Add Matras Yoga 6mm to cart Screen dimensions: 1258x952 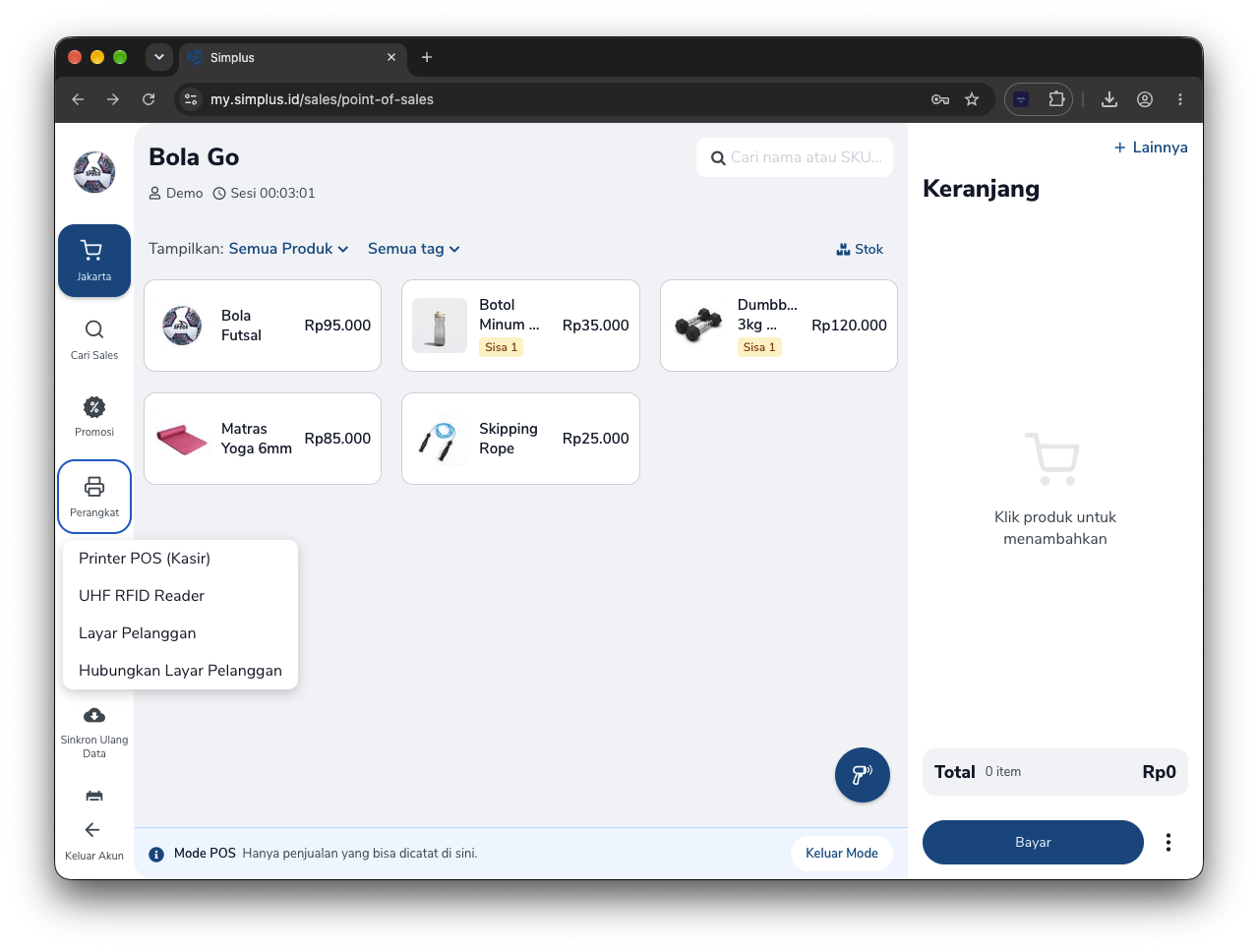(x=263, y=439)
